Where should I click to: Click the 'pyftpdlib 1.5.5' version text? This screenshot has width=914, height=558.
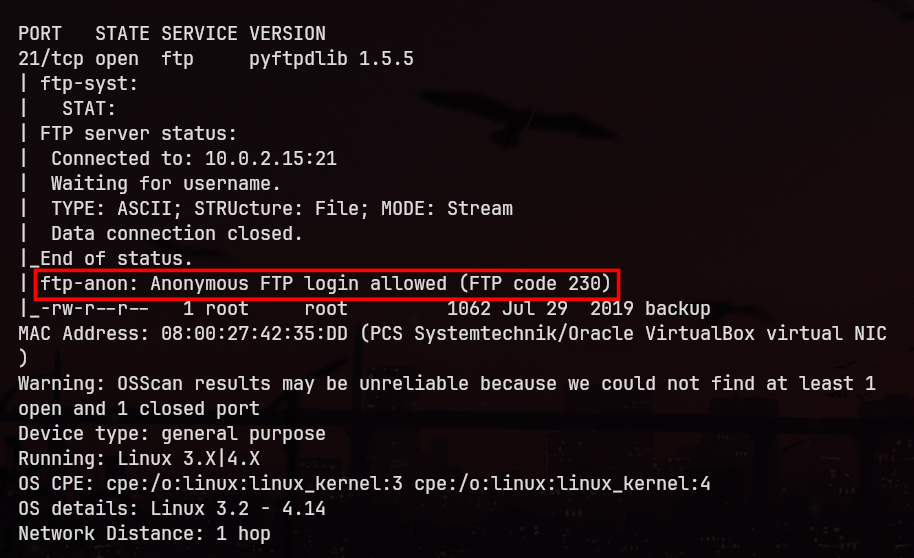(331, 59)
